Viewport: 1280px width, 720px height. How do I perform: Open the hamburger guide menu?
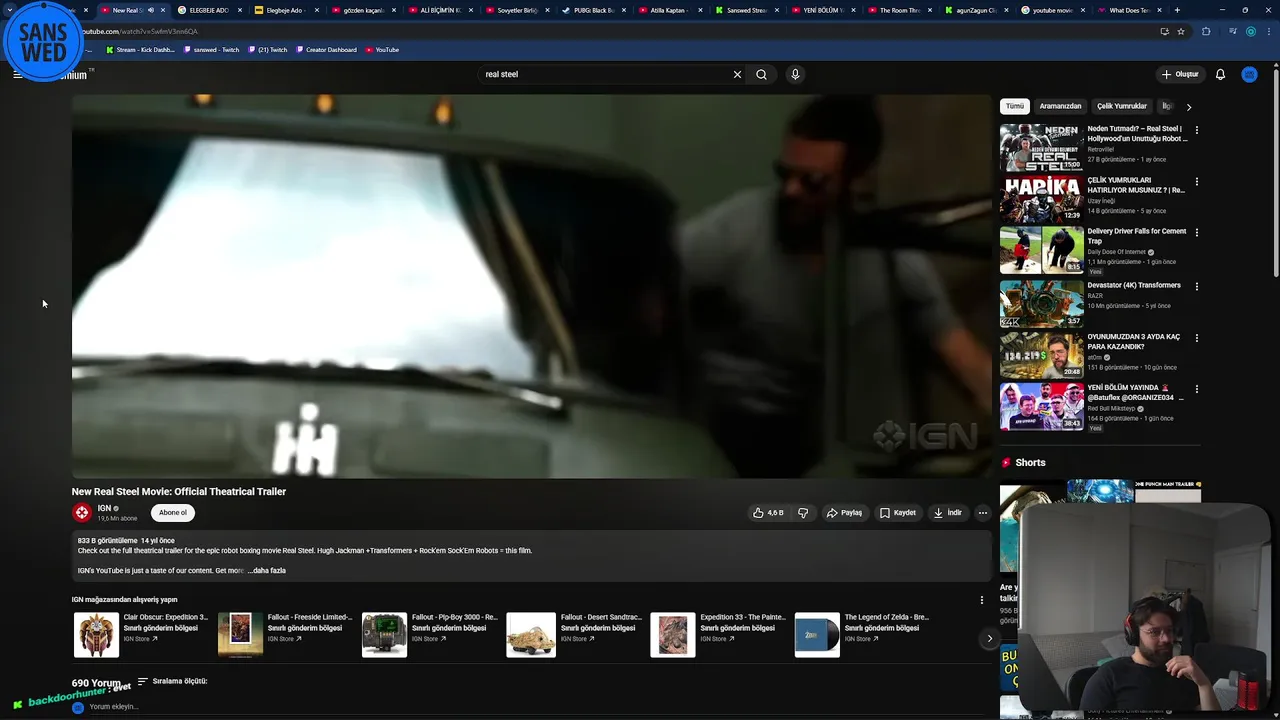coord(17,74)
